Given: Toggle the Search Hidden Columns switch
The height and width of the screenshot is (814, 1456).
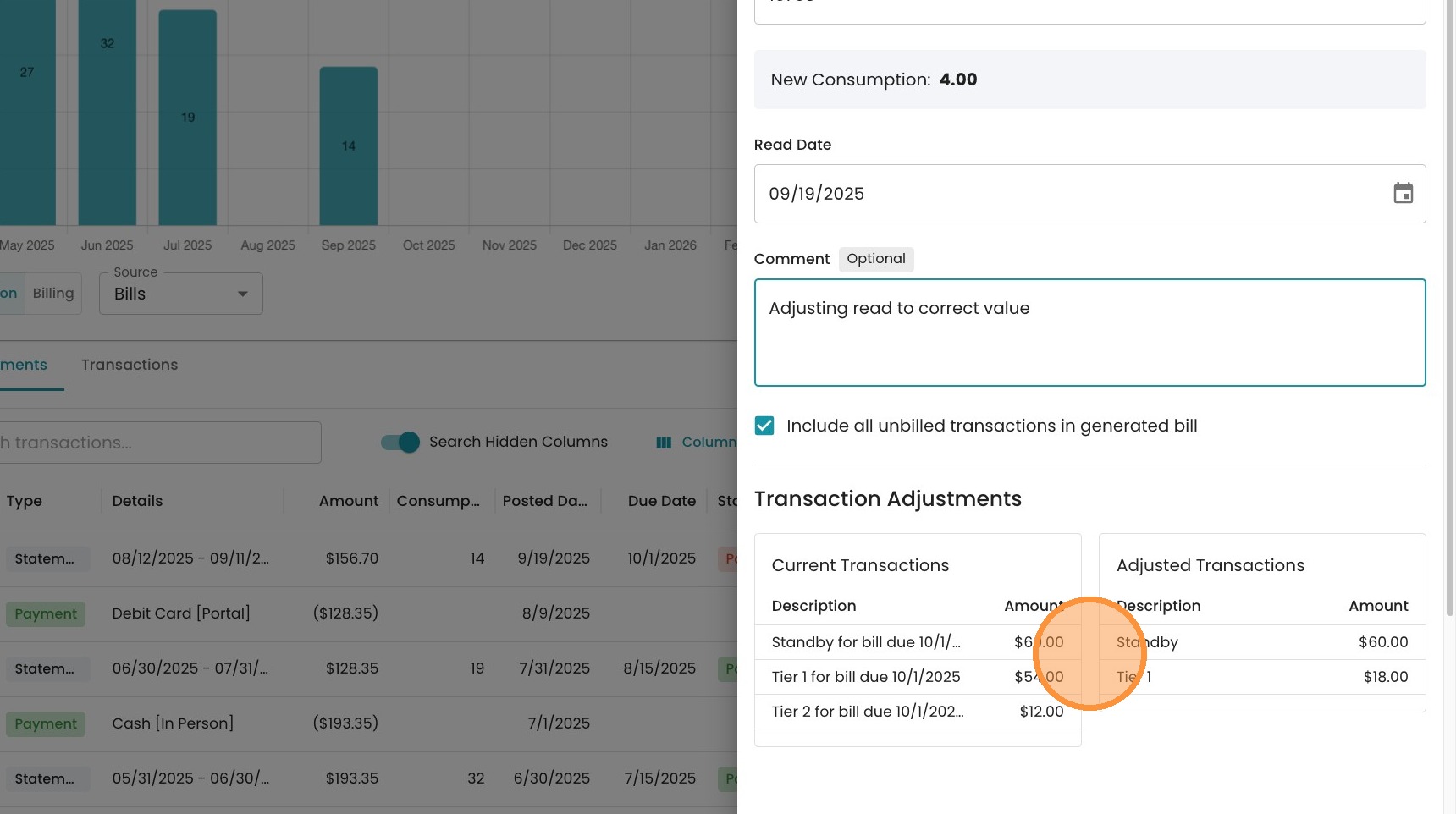Looking at the screenshot, I should click(400, 442).
